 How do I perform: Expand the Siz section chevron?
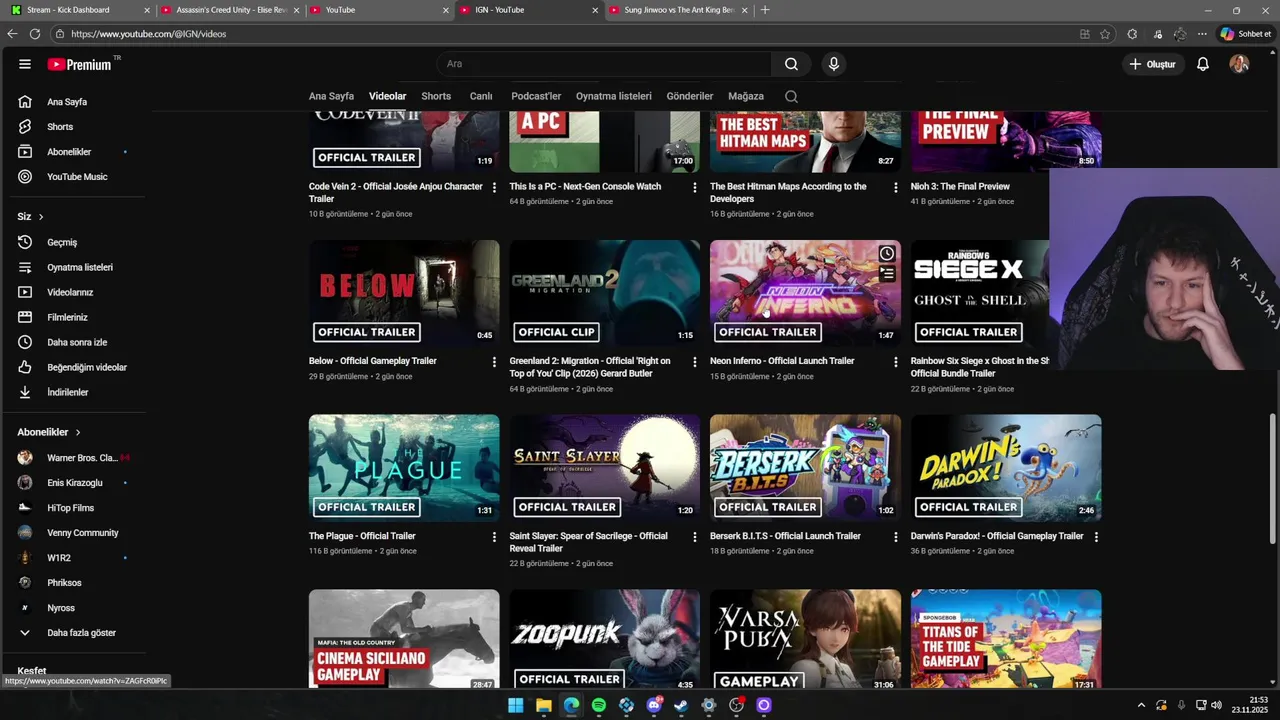click(x=41, y=217)
